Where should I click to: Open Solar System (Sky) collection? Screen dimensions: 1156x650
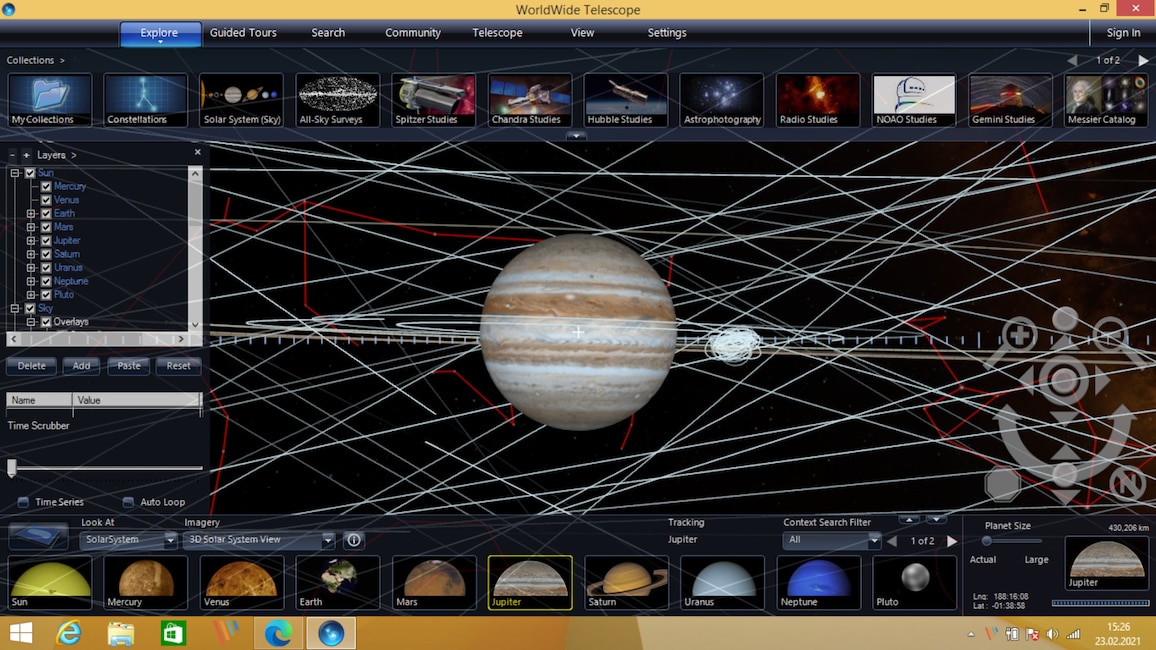242,99
